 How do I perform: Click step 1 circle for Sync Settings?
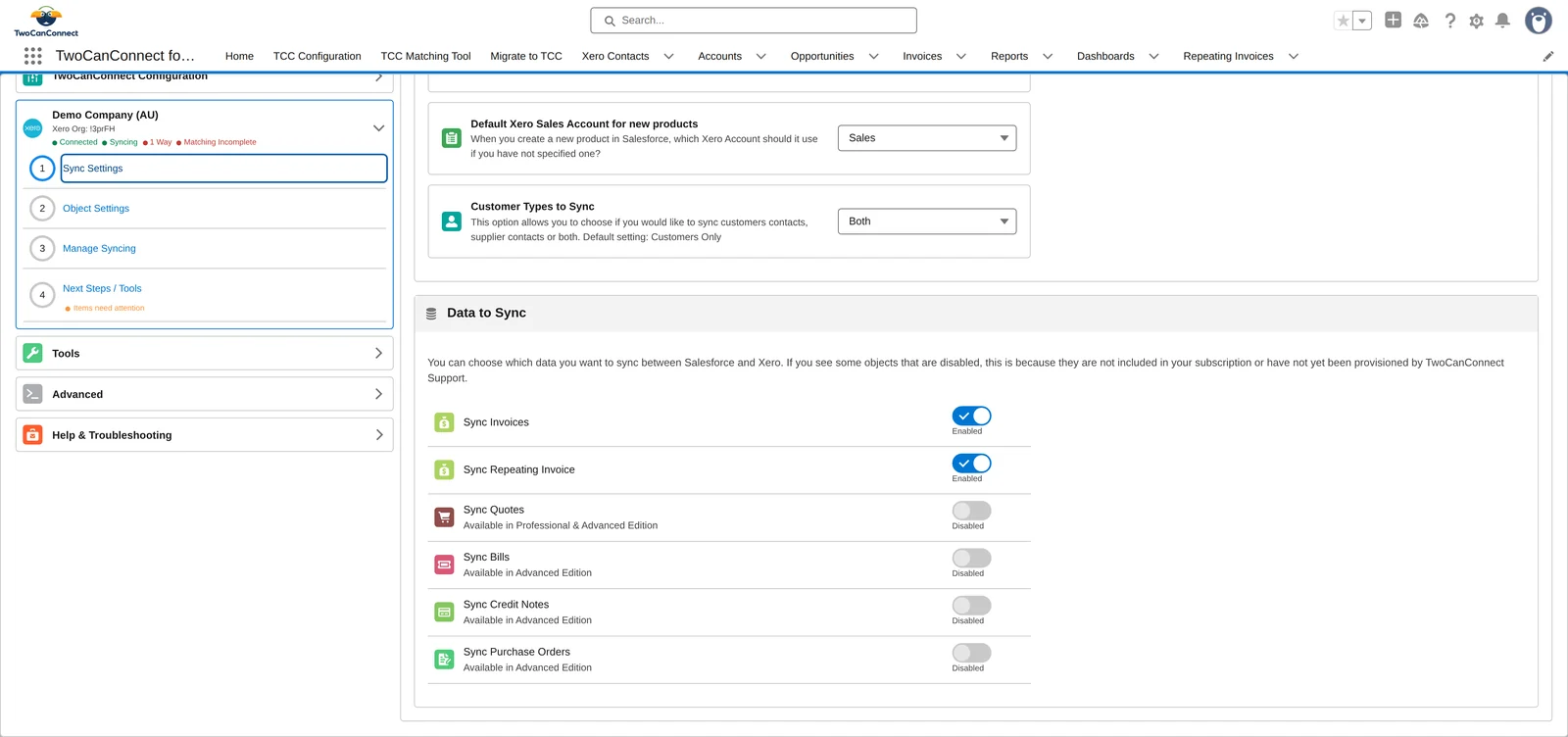pos(42,169)
